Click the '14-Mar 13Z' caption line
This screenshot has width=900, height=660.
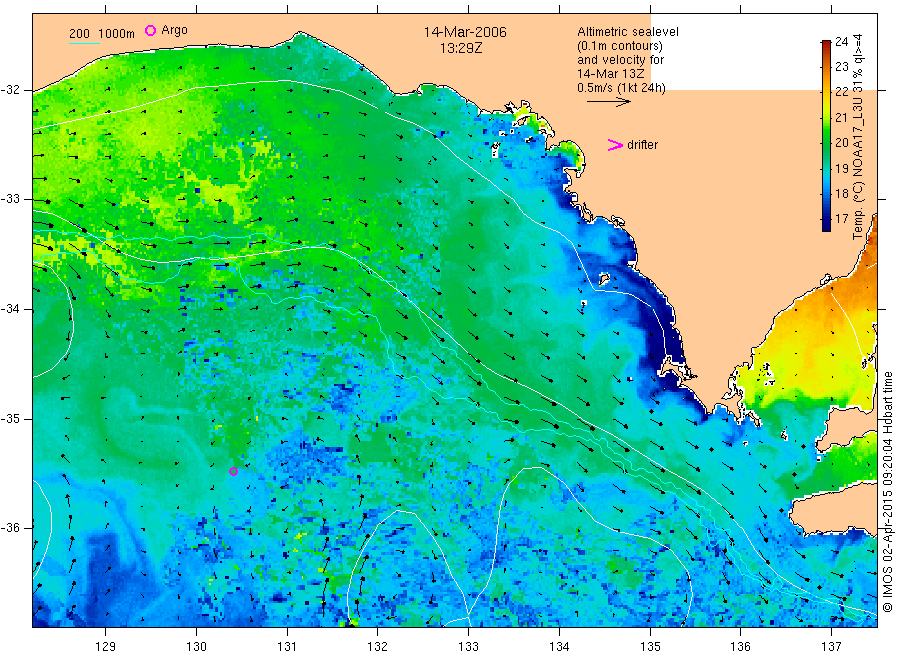point(610,74)
